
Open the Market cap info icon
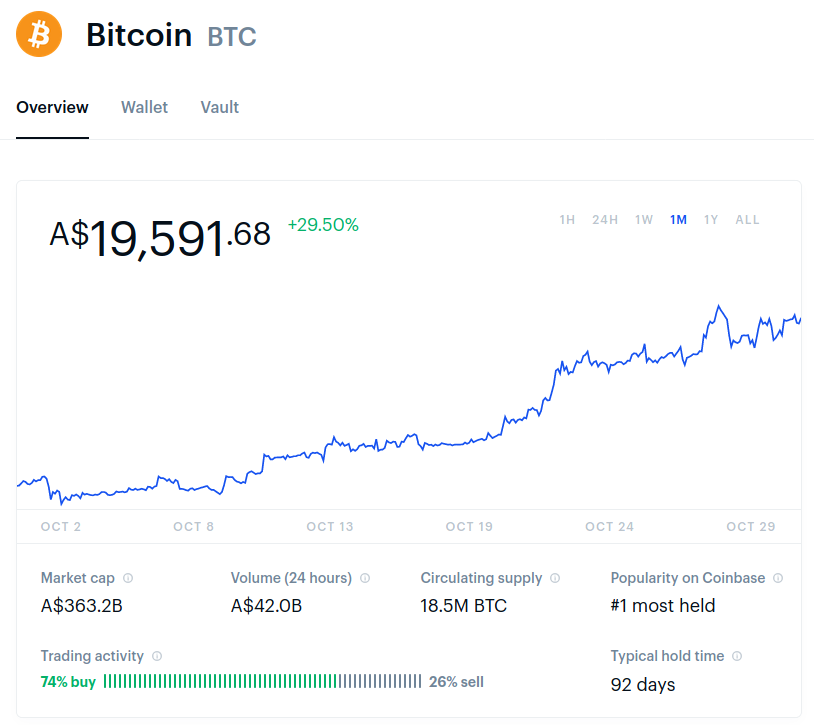(128, 578)
